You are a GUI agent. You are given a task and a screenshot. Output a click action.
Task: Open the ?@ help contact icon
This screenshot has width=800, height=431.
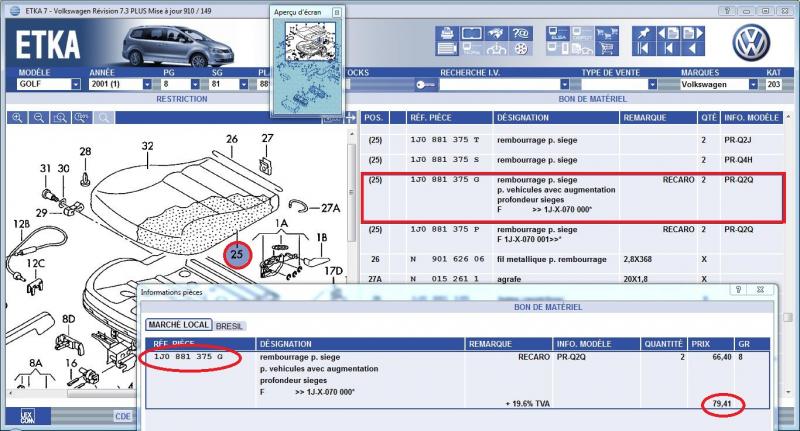[x=521, y=33]
